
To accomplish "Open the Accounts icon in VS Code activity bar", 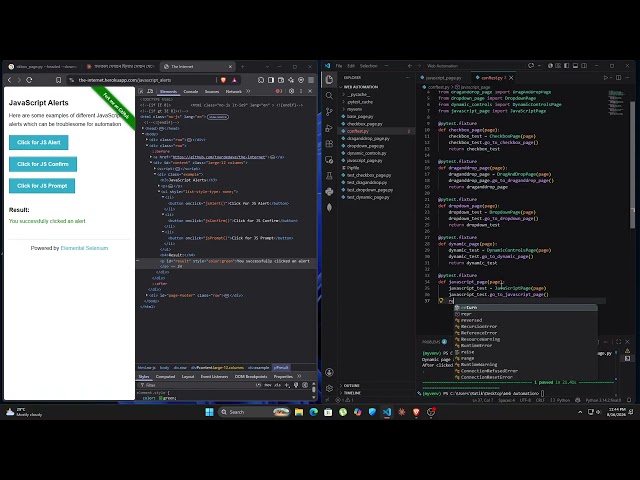I will pyautogui.click(x=329, y=372).
